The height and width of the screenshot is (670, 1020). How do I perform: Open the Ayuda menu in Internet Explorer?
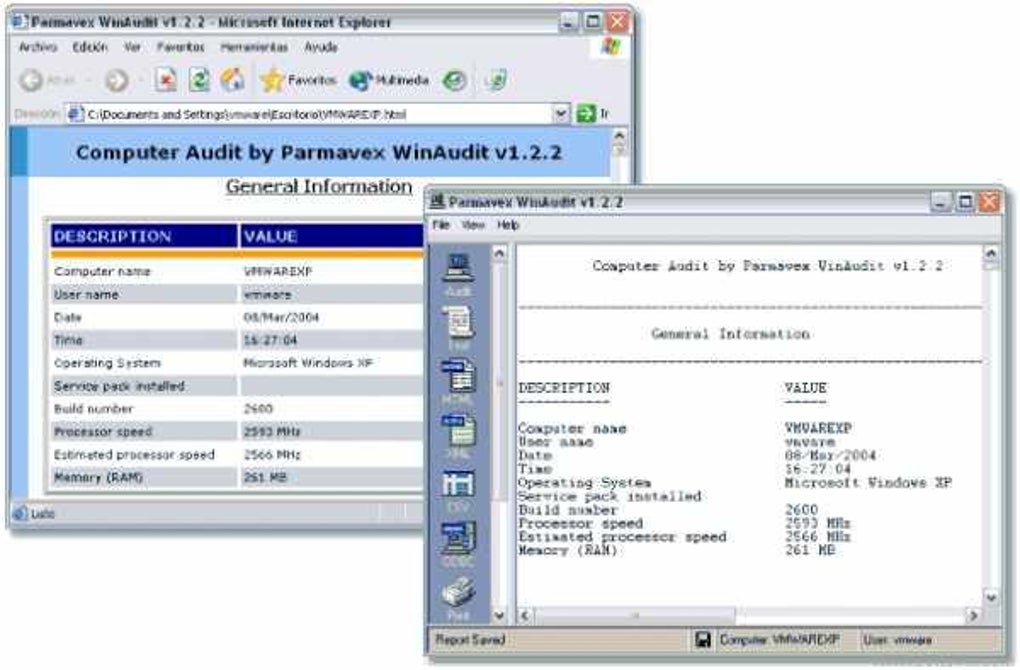tap(321, 47)
